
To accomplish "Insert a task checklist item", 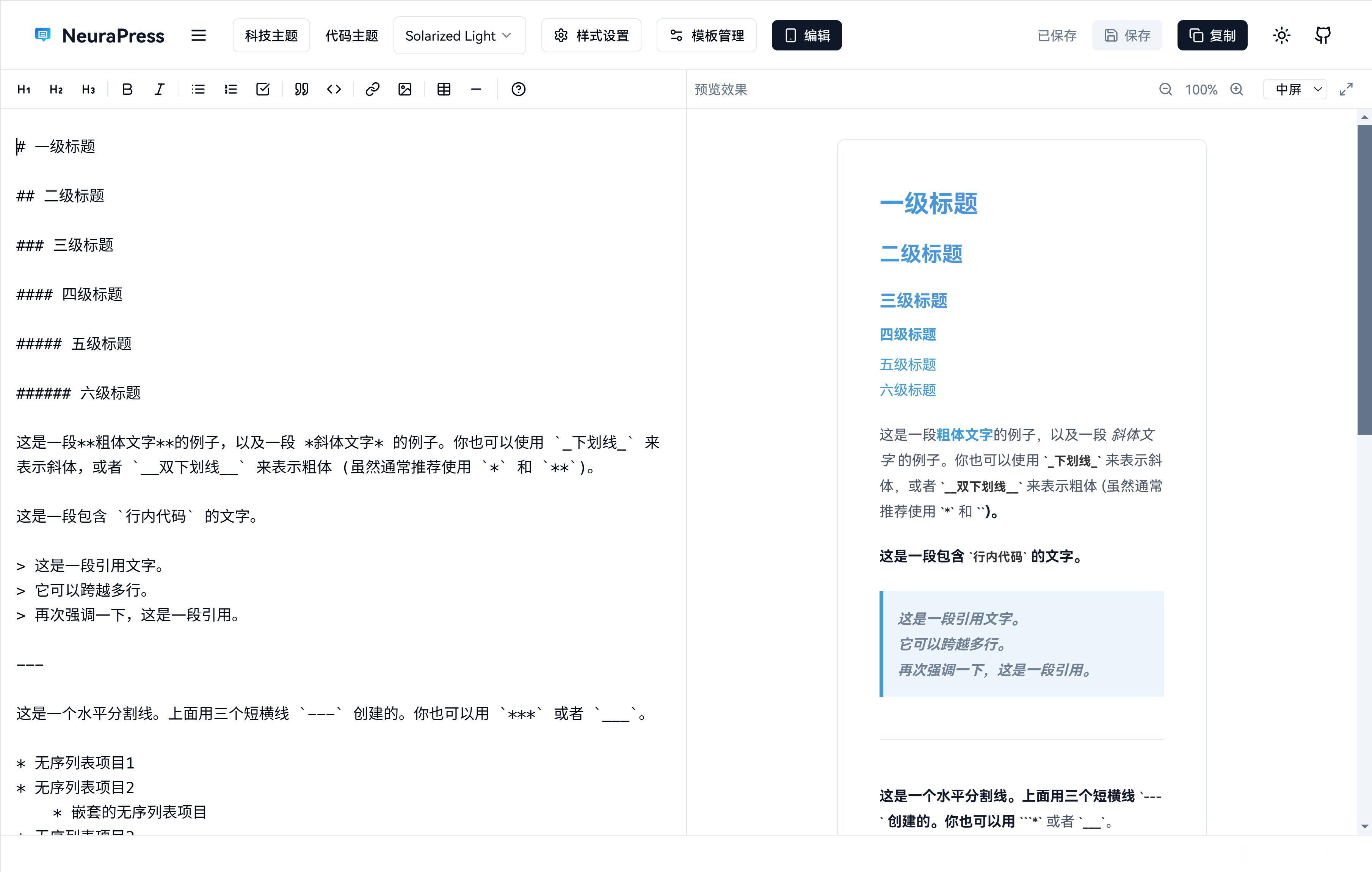I will 263,90.
